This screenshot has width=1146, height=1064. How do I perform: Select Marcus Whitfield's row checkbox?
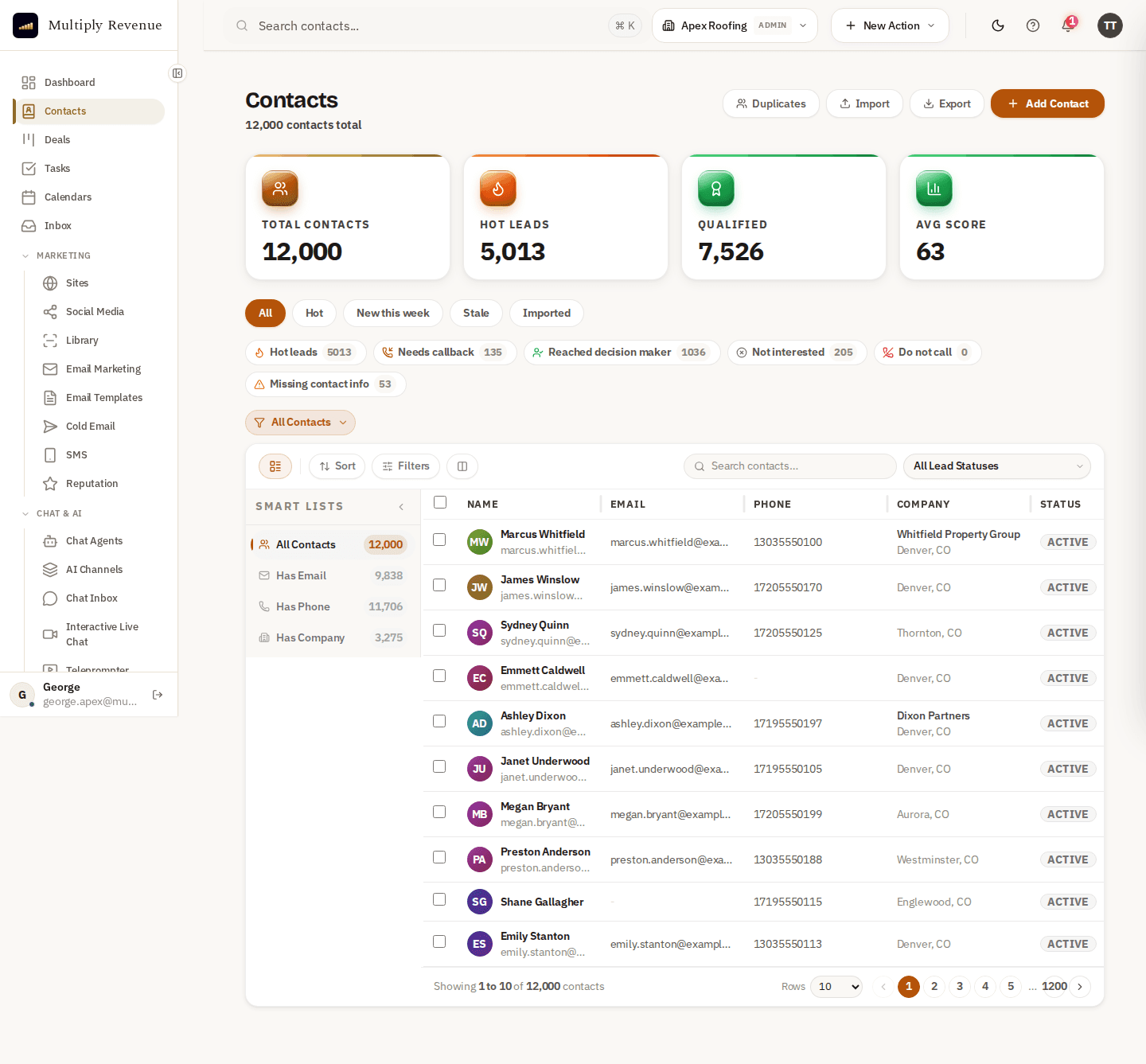(x=439, y=540)
